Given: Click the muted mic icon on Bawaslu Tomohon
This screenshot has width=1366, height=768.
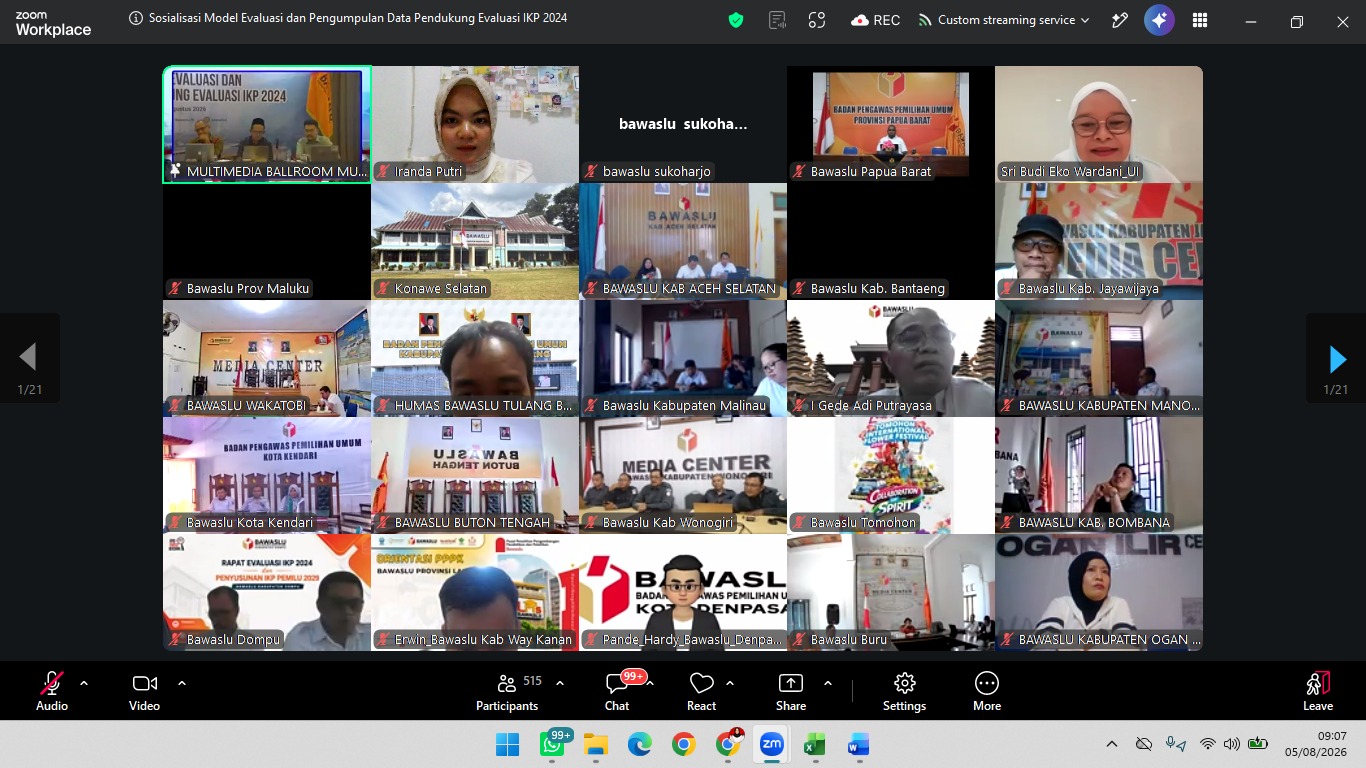Looking at the screenshot, I should coord(799,523).
